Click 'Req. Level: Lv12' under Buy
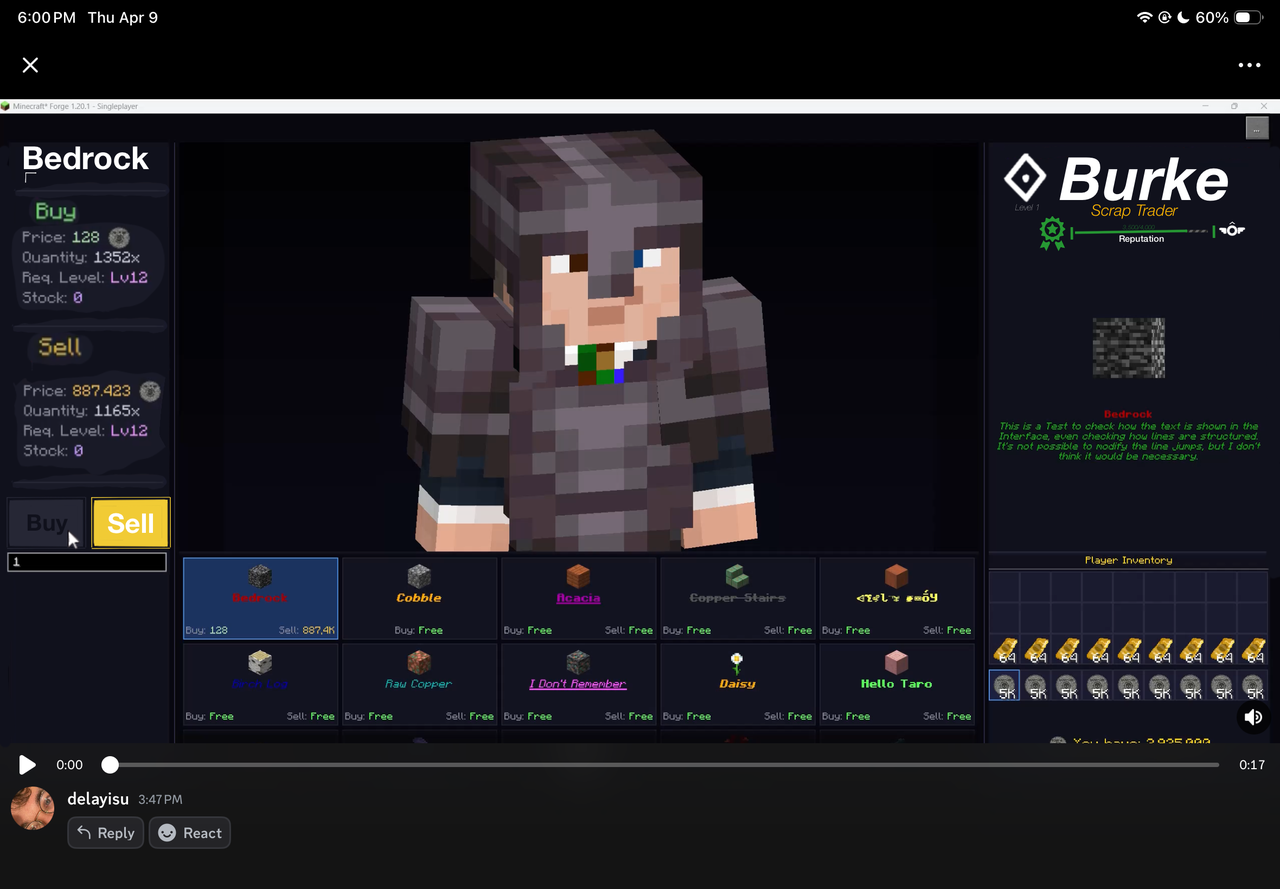This screenshot has width=1280, height=889. [85, 277]
